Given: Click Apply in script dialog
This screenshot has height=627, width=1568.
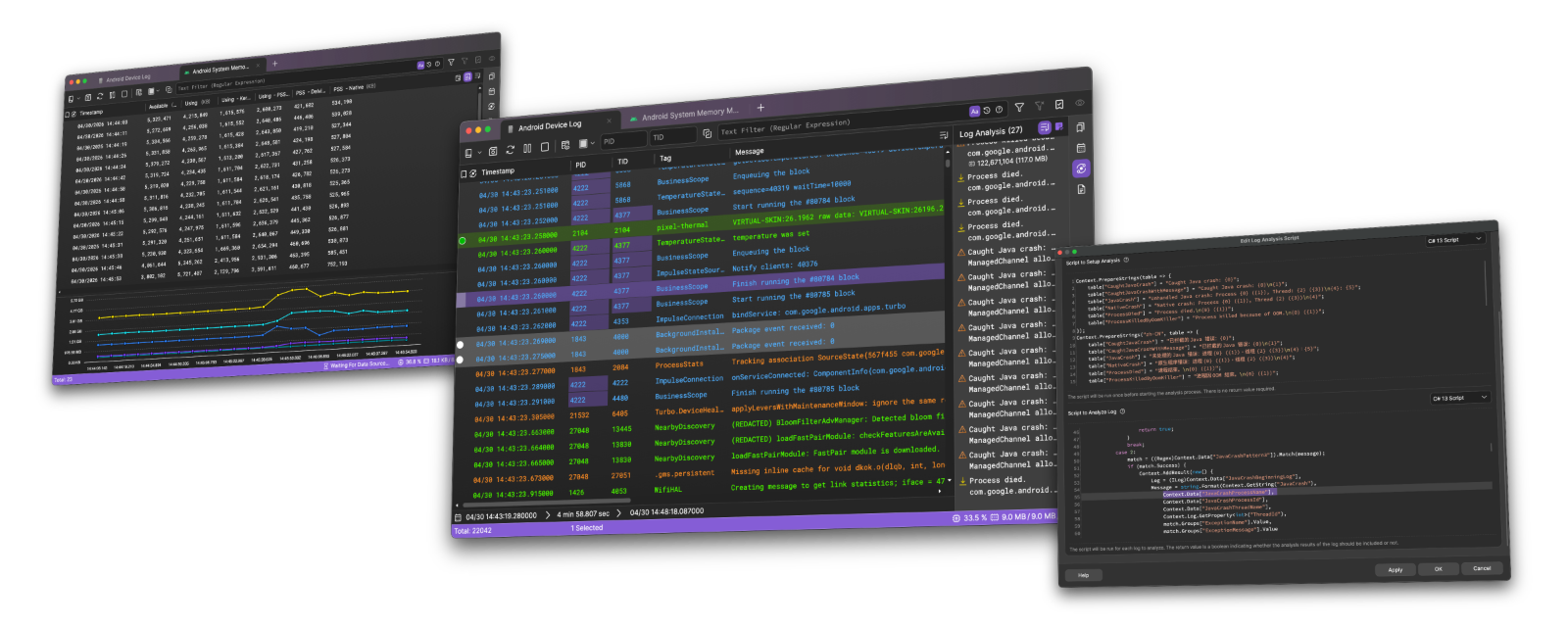Looking at the screenshot, I should tap(1396, 569).
